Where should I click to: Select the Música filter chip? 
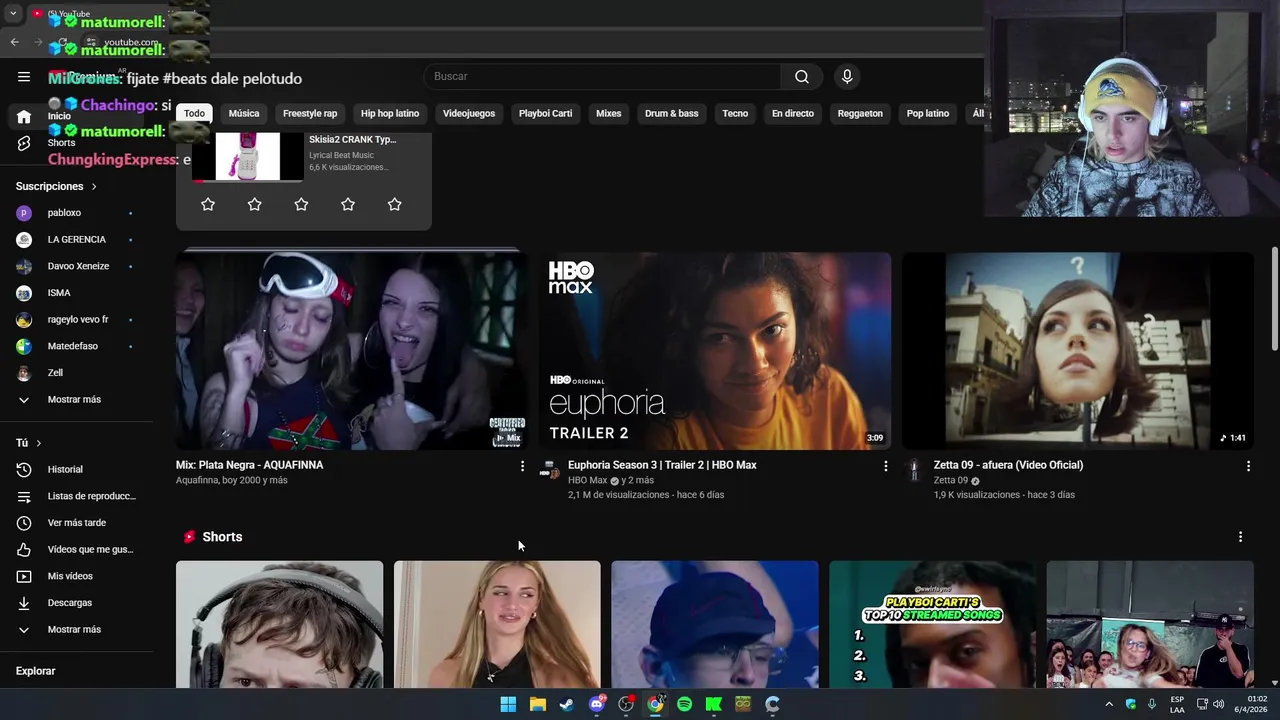[244, 113]
